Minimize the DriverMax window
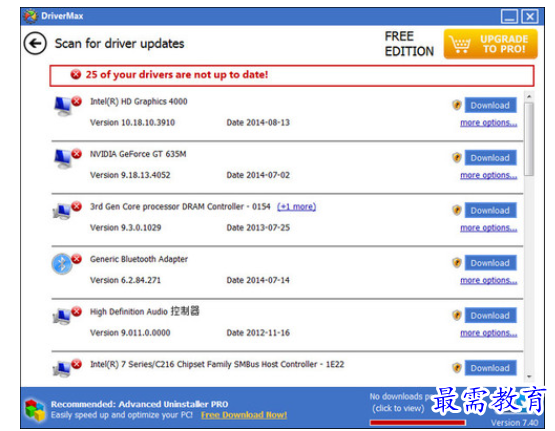This screenshot has width=555, height=431. [x=510, y=16]
